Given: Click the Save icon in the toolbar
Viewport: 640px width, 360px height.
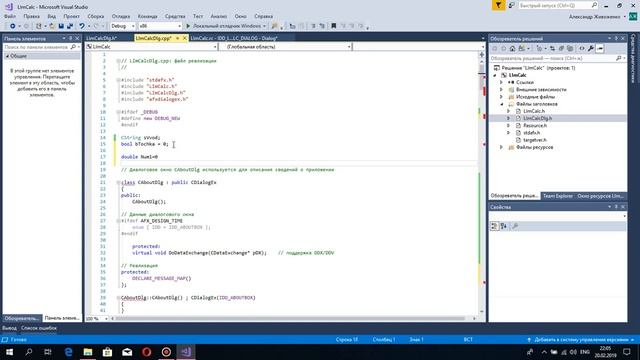Looking at the screenshot, I should pos(61,26).
